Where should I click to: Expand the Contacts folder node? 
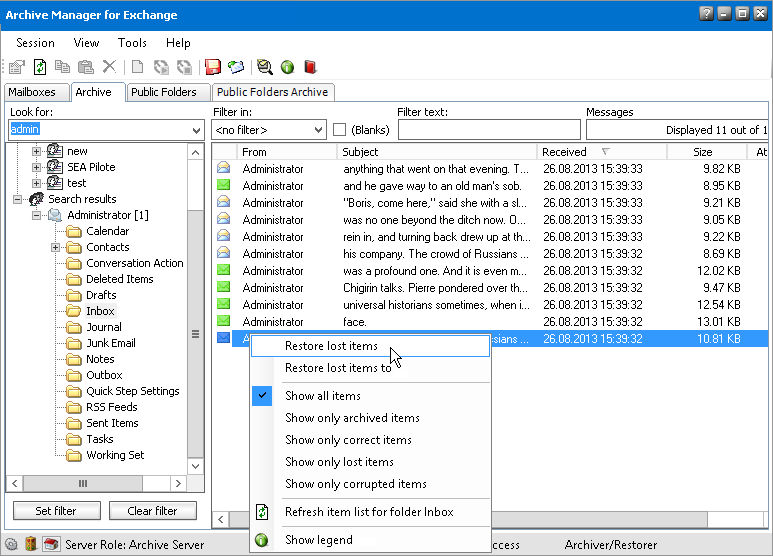pyautogui.click(x=56, y=247)
